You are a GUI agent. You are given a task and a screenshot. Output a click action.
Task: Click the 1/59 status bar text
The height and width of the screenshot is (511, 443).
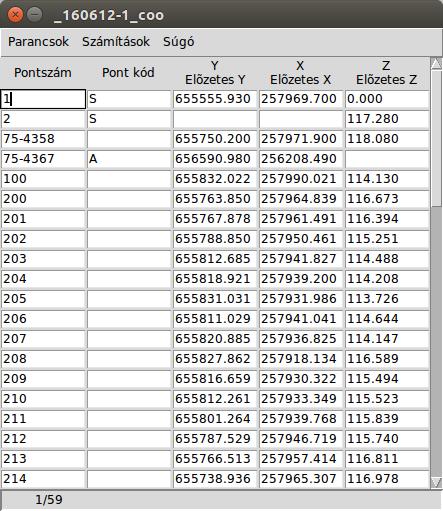(49, 499)
